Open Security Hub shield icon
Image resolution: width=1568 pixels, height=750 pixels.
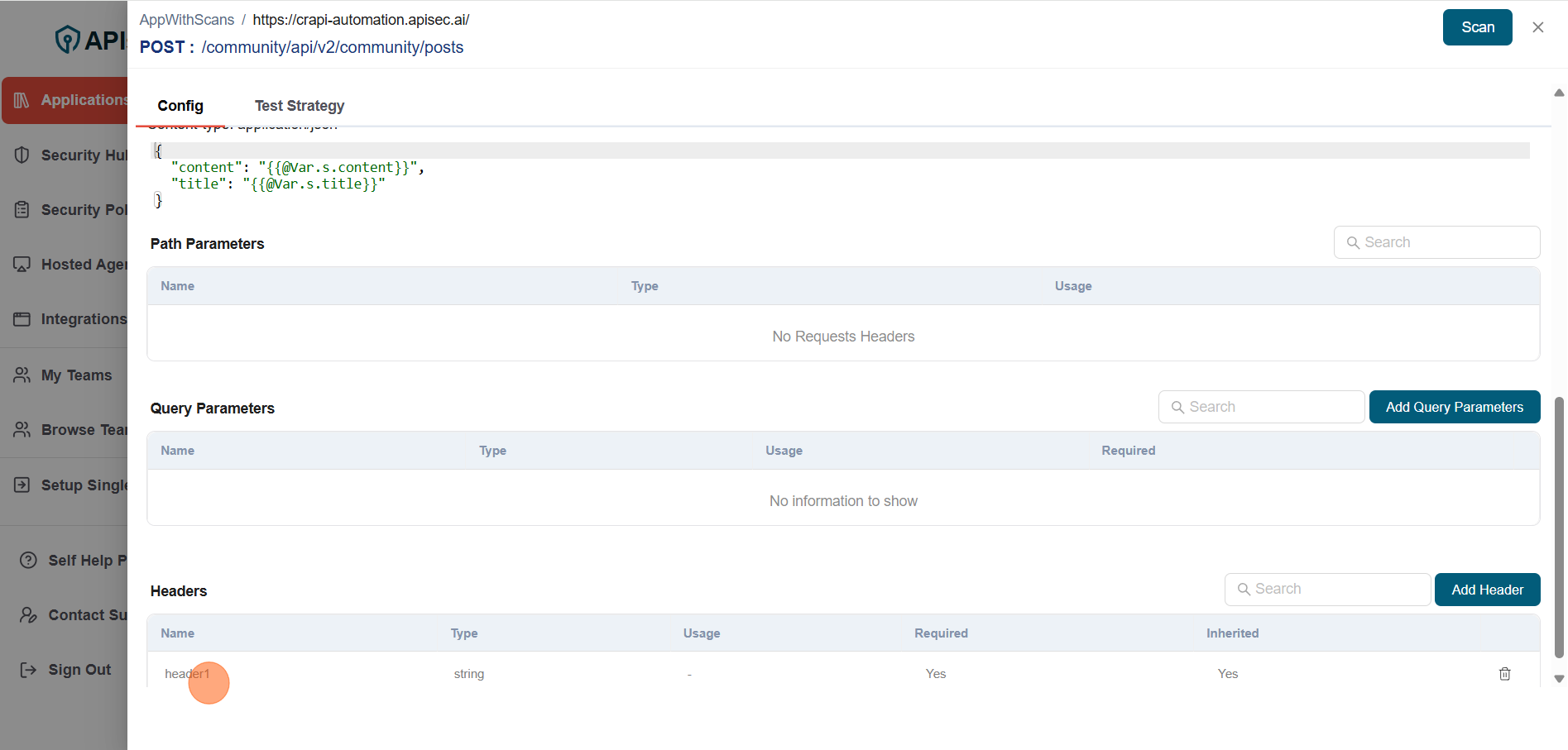[x=22, y=155]
